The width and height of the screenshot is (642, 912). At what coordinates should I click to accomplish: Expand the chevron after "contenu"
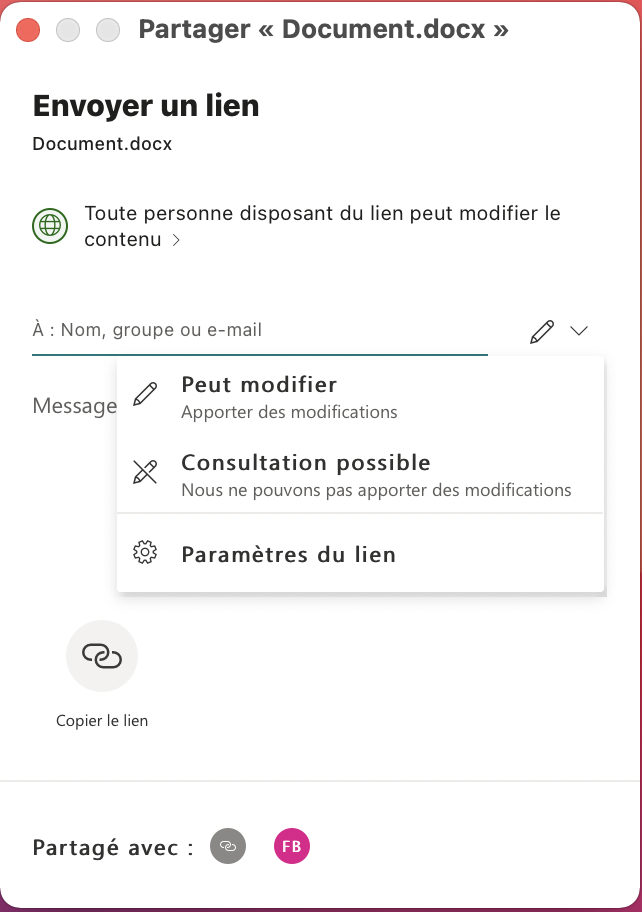pyautogui.click(x=176, y=241)
